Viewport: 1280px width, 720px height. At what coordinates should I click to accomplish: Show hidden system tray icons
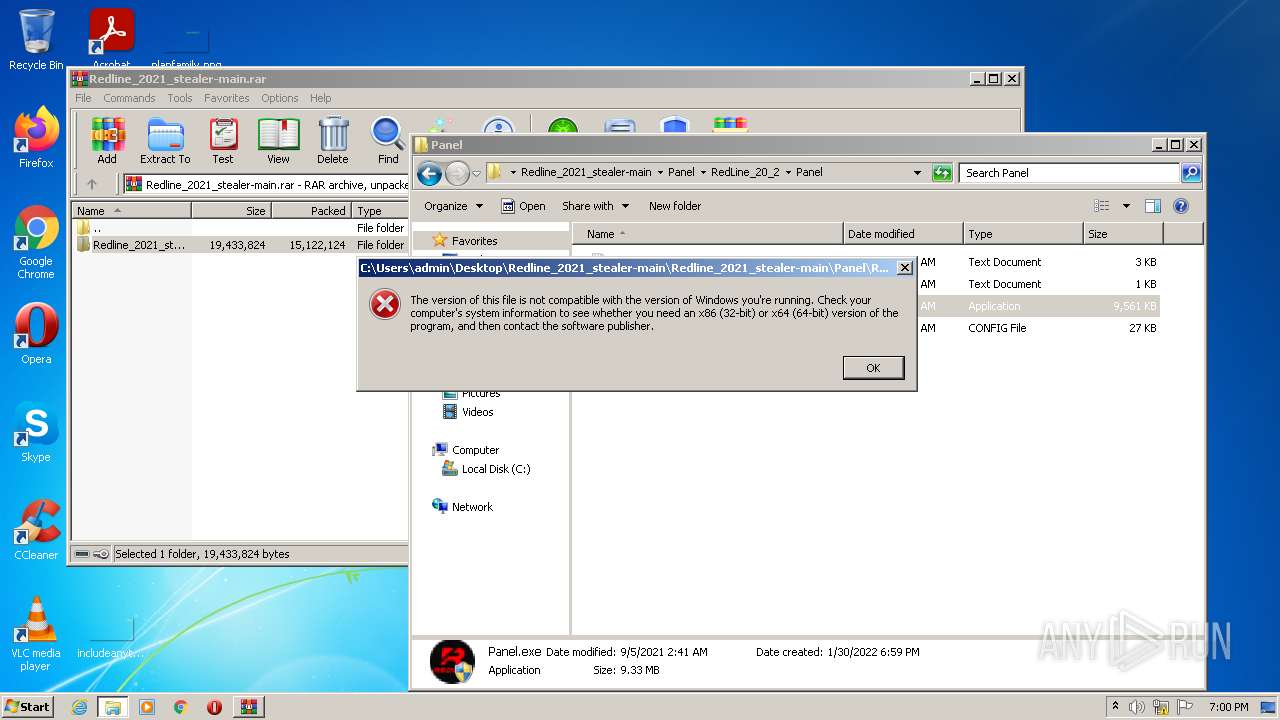1116,707
